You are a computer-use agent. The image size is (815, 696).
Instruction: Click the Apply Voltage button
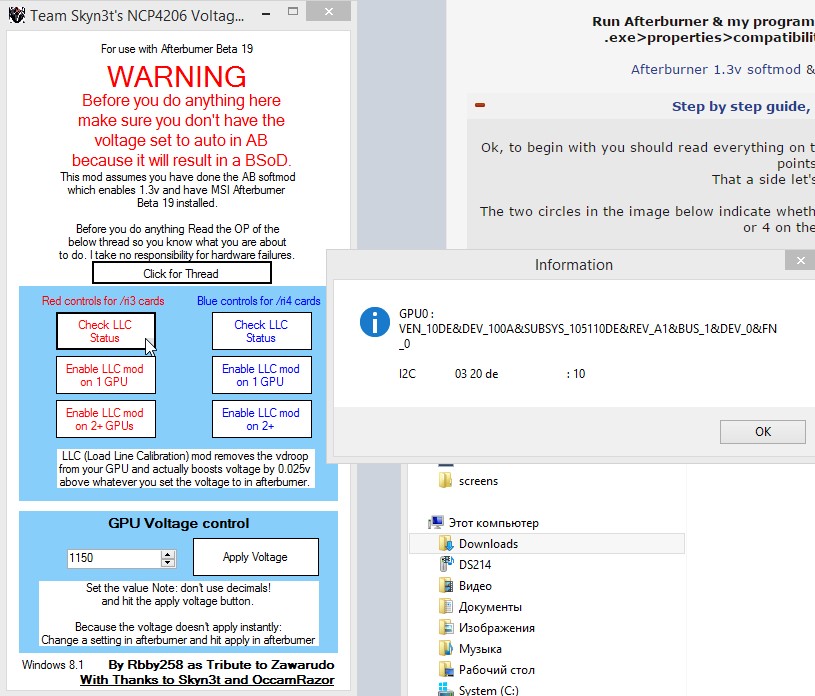pyautogui.click(x=256, y=557)
